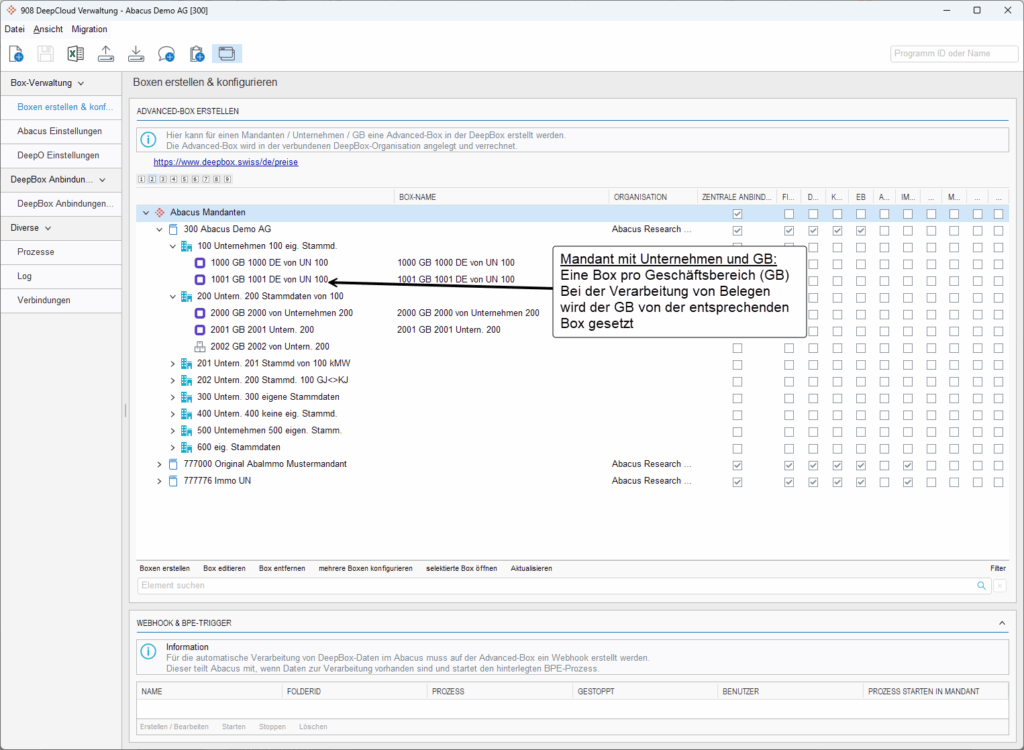Toggle the window layout toolbar icon
The height and width of the screenshot is (750, 1024).
coord(227,54)
